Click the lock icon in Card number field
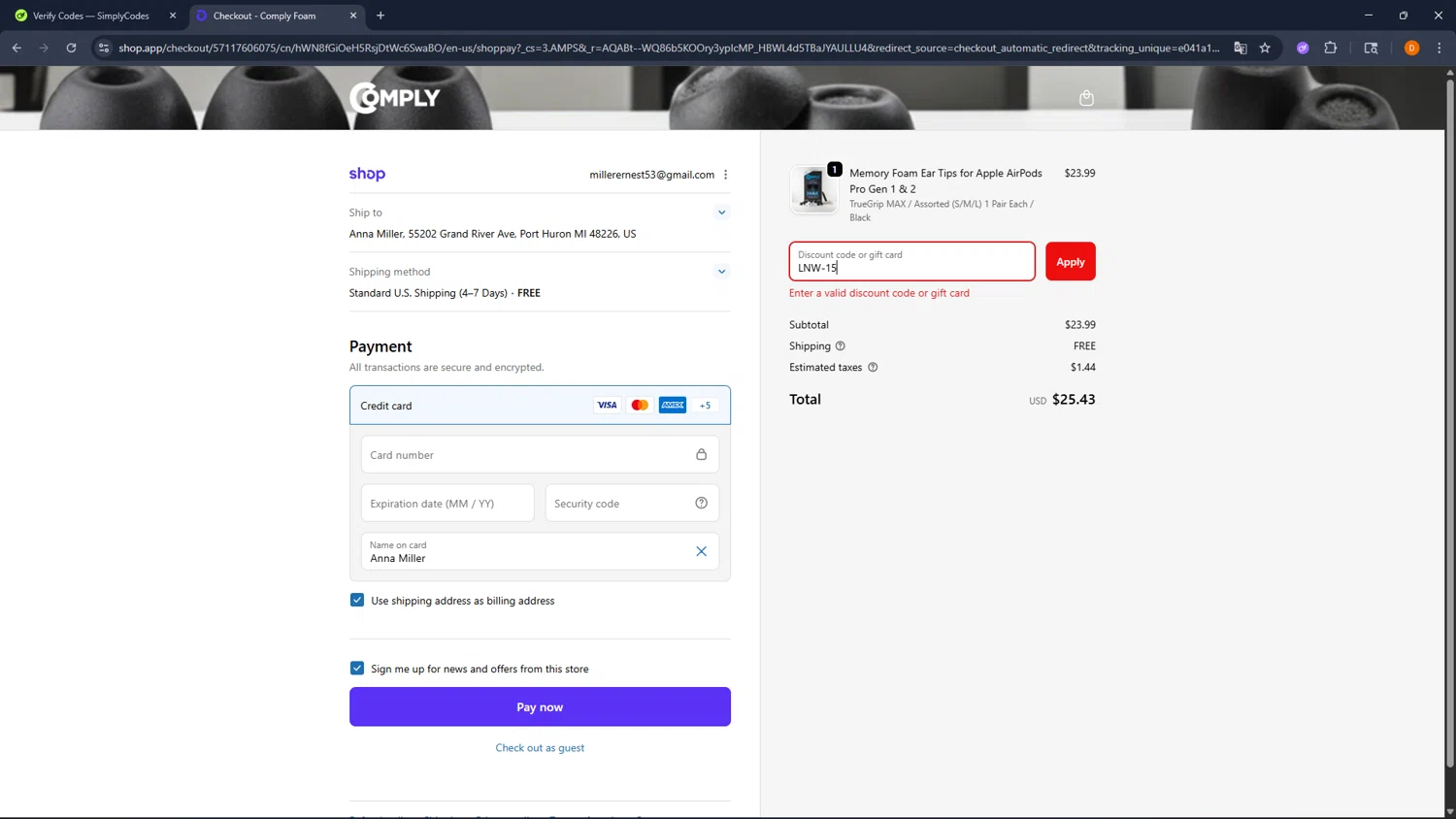1456x819 pixels. pyautogui.click(x=701, y=454)
